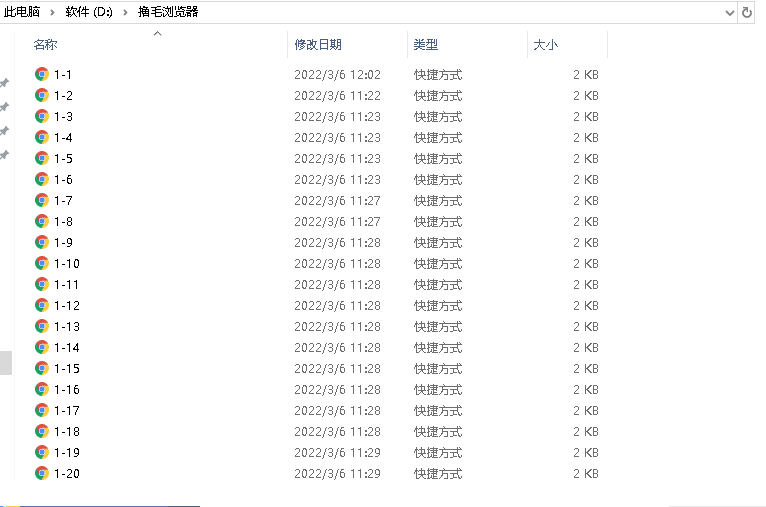Click the Chrome icon of 1-15
This screenshot has height=507, width=766.
pos(41,368)
